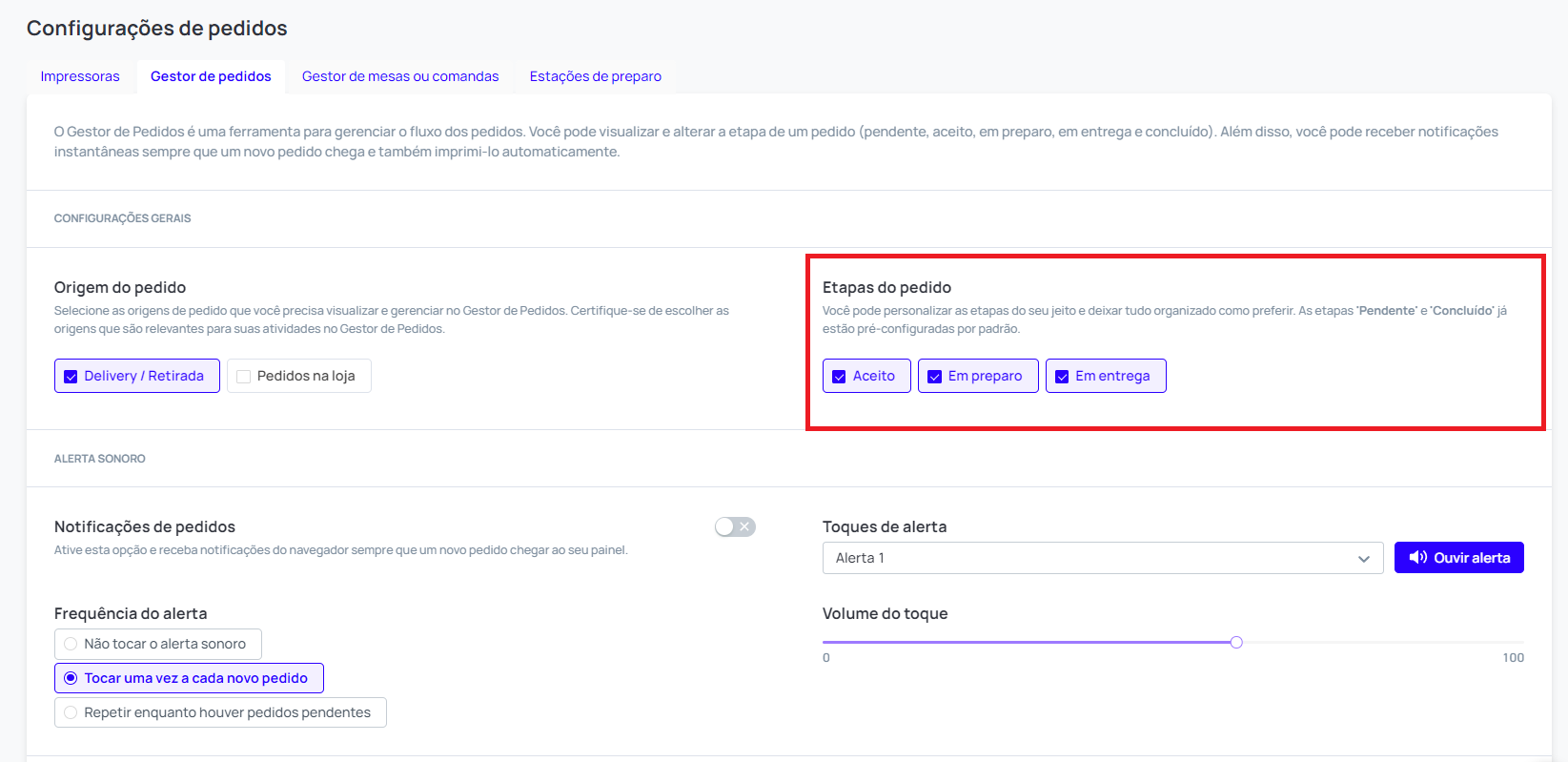Select Repetir enquanto houver pedidos pendentes

(x=71, y=712)
